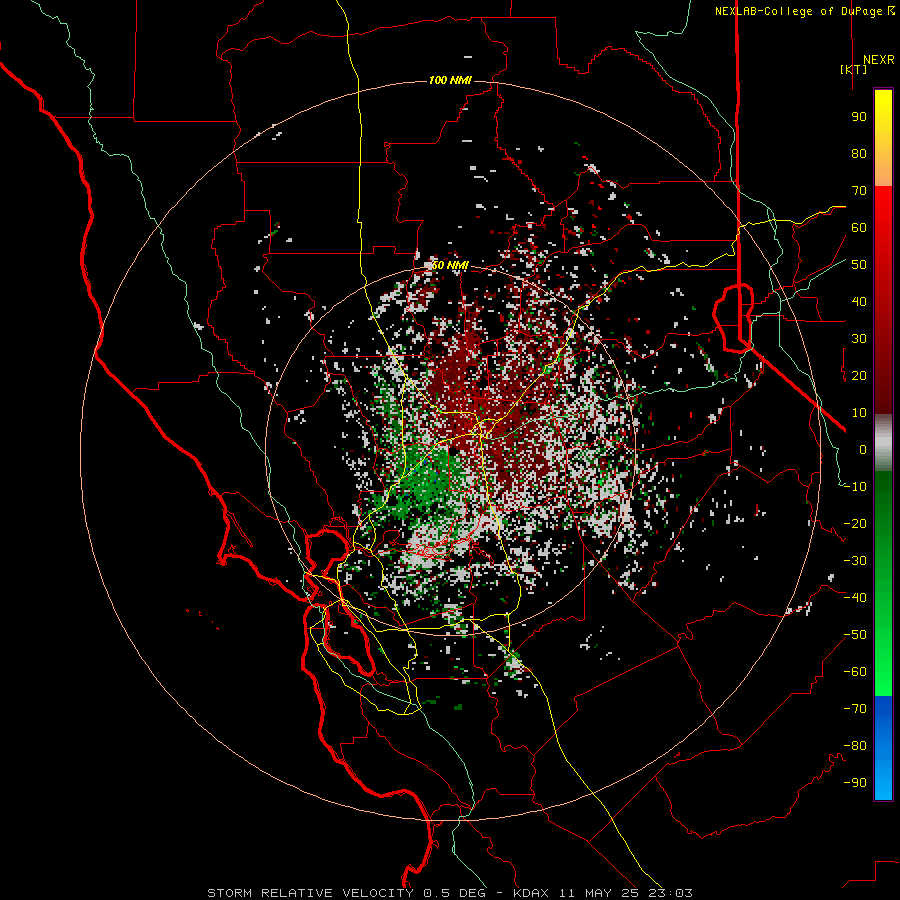Click the -80 knots scale label

[855, 746]
